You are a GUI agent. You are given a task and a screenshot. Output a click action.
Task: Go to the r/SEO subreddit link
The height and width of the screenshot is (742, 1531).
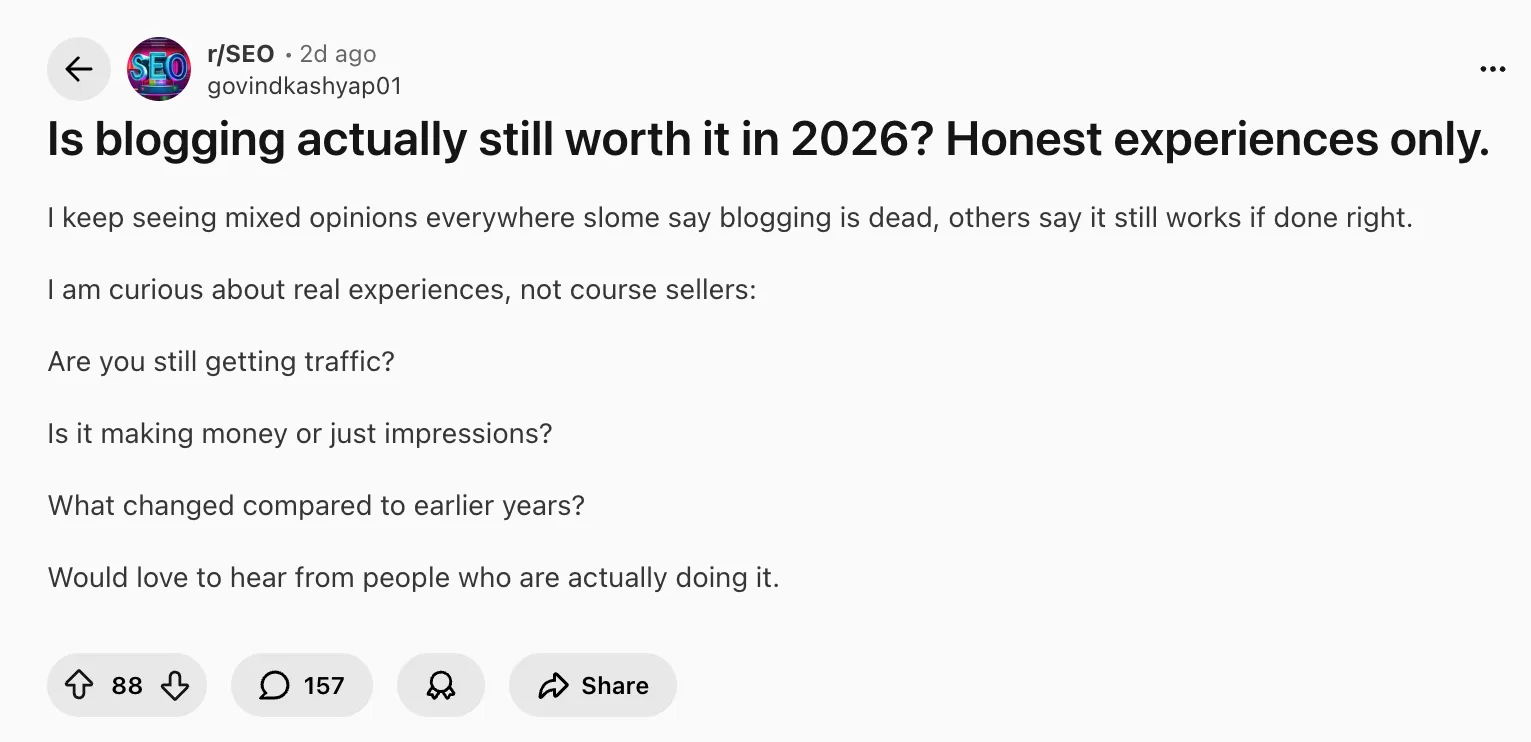(240, 54)
